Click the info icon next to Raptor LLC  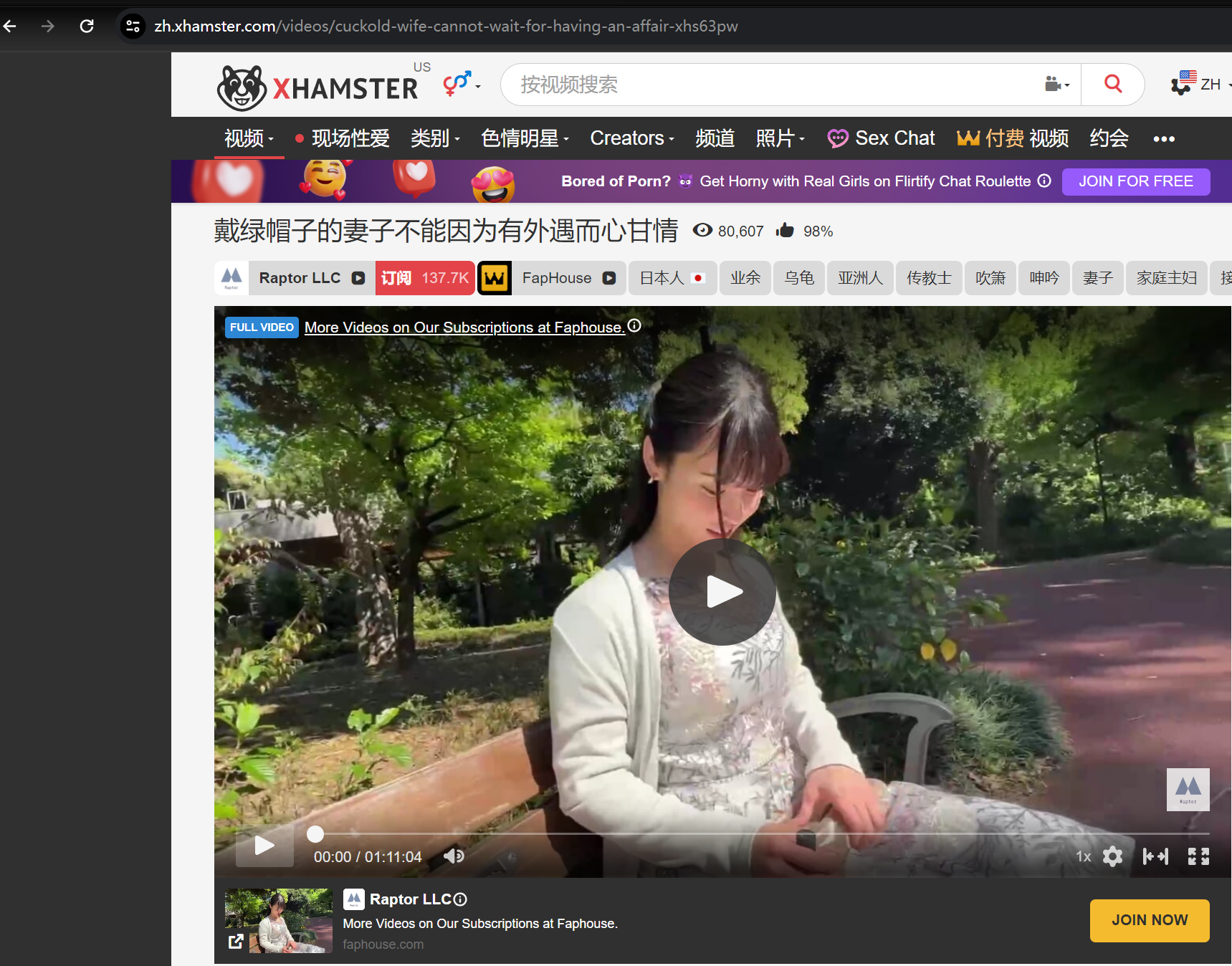click(x=459, y=899)
